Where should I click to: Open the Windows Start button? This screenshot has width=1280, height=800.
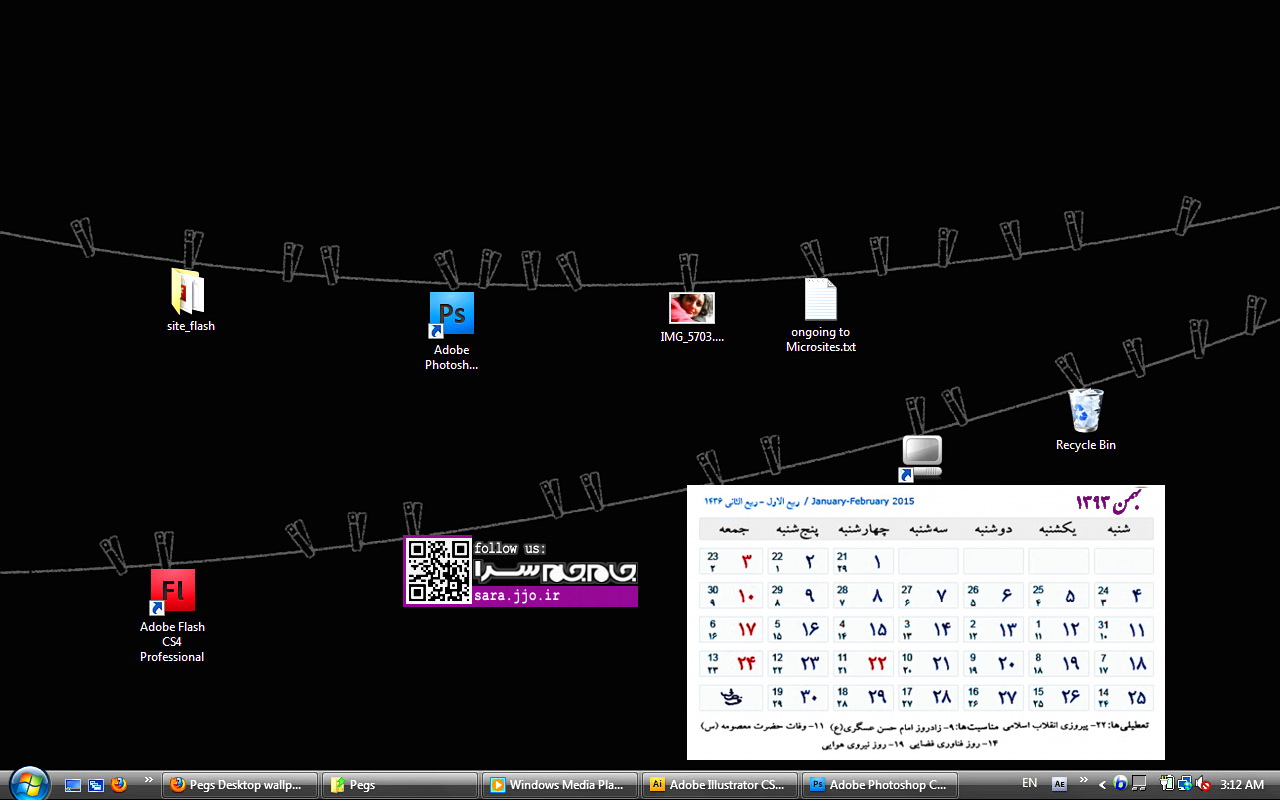tap(28, 783)
